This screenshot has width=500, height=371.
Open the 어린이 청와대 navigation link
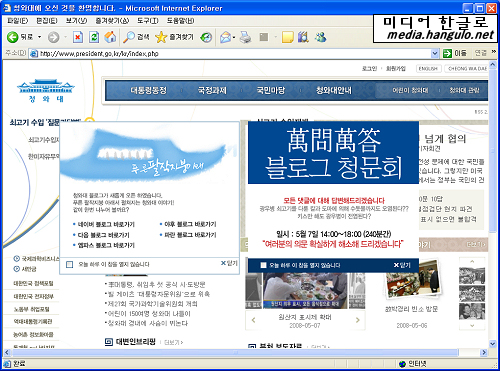click(x=410, y=90)
